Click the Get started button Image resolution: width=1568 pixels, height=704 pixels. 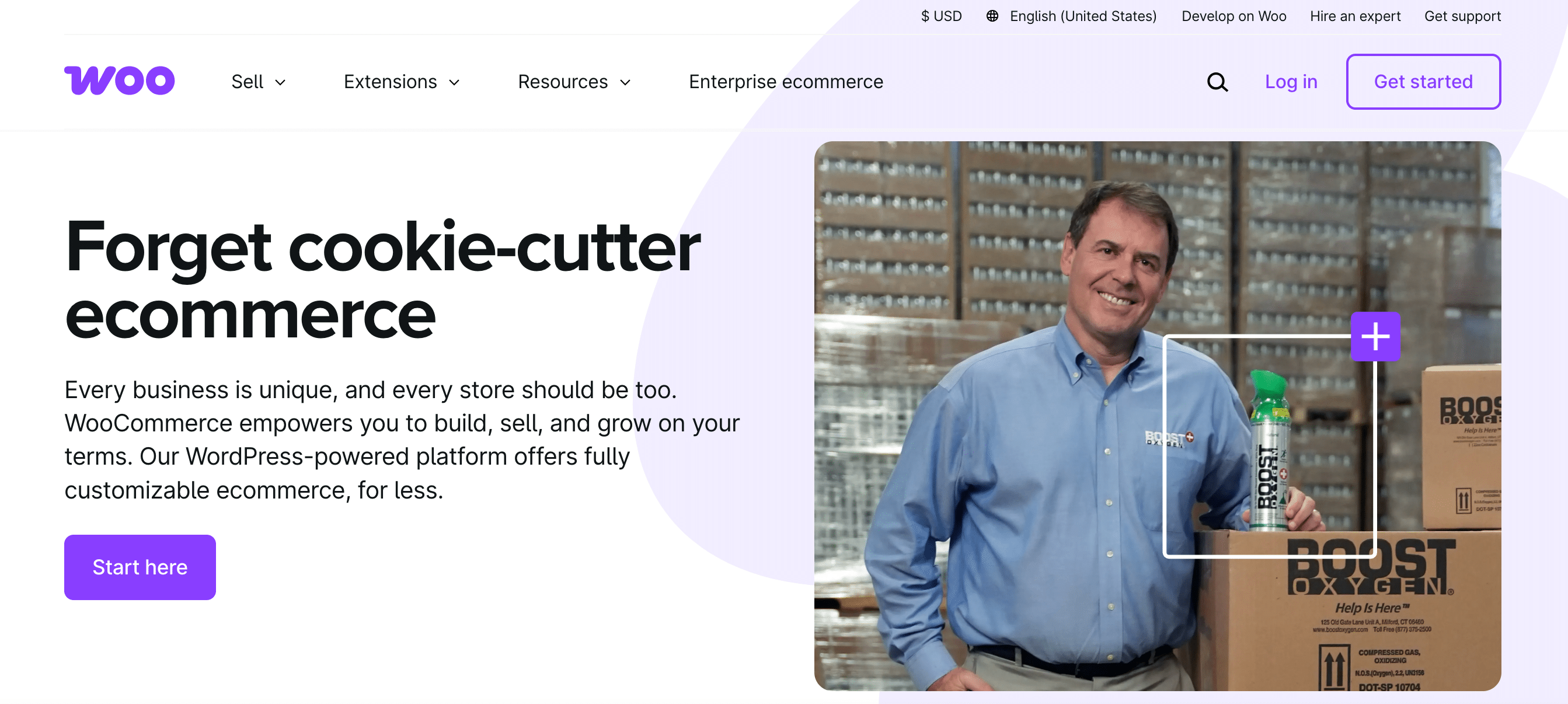[1424, 82]
